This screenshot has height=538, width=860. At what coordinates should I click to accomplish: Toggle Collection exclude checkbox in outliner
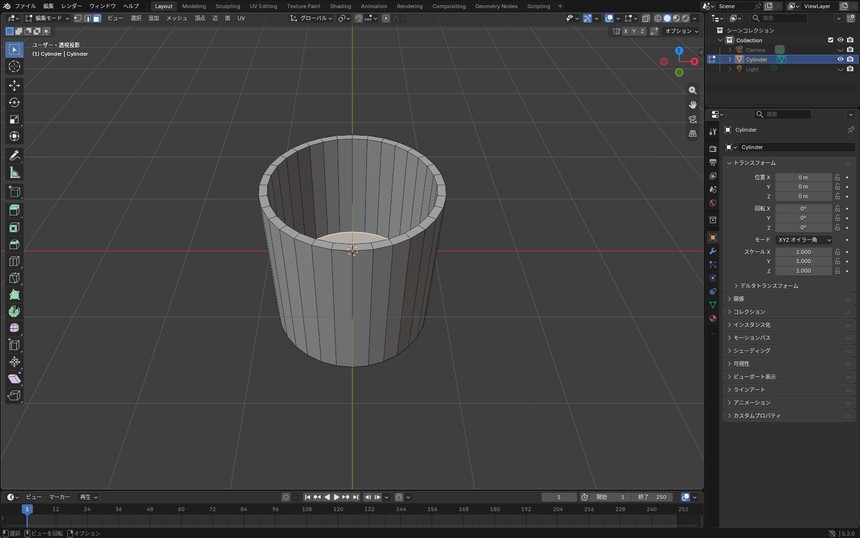tap(830, 40)
